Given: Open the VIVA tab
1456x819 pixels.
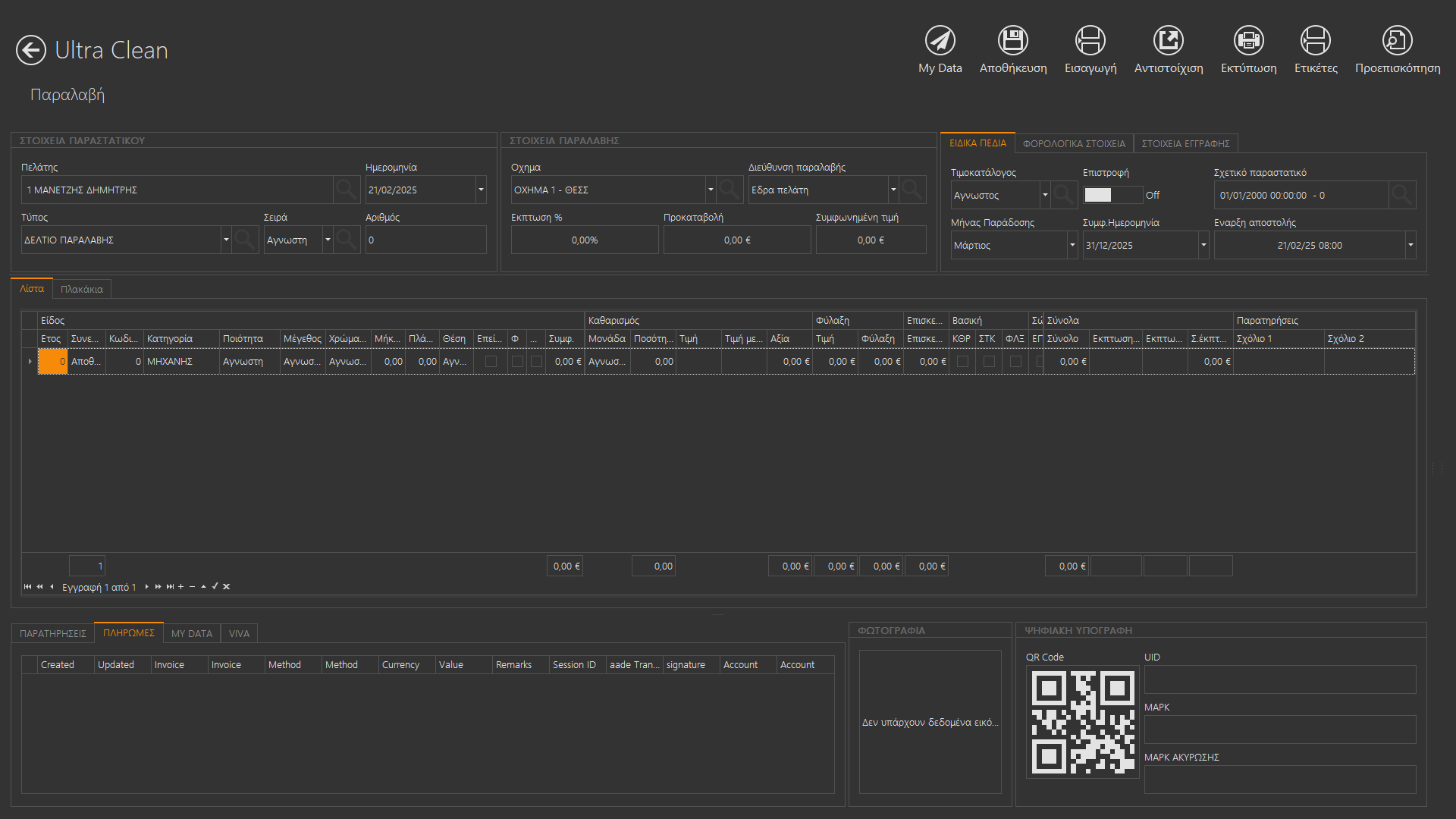Looking at the screenshot, I should coord(239,633).
